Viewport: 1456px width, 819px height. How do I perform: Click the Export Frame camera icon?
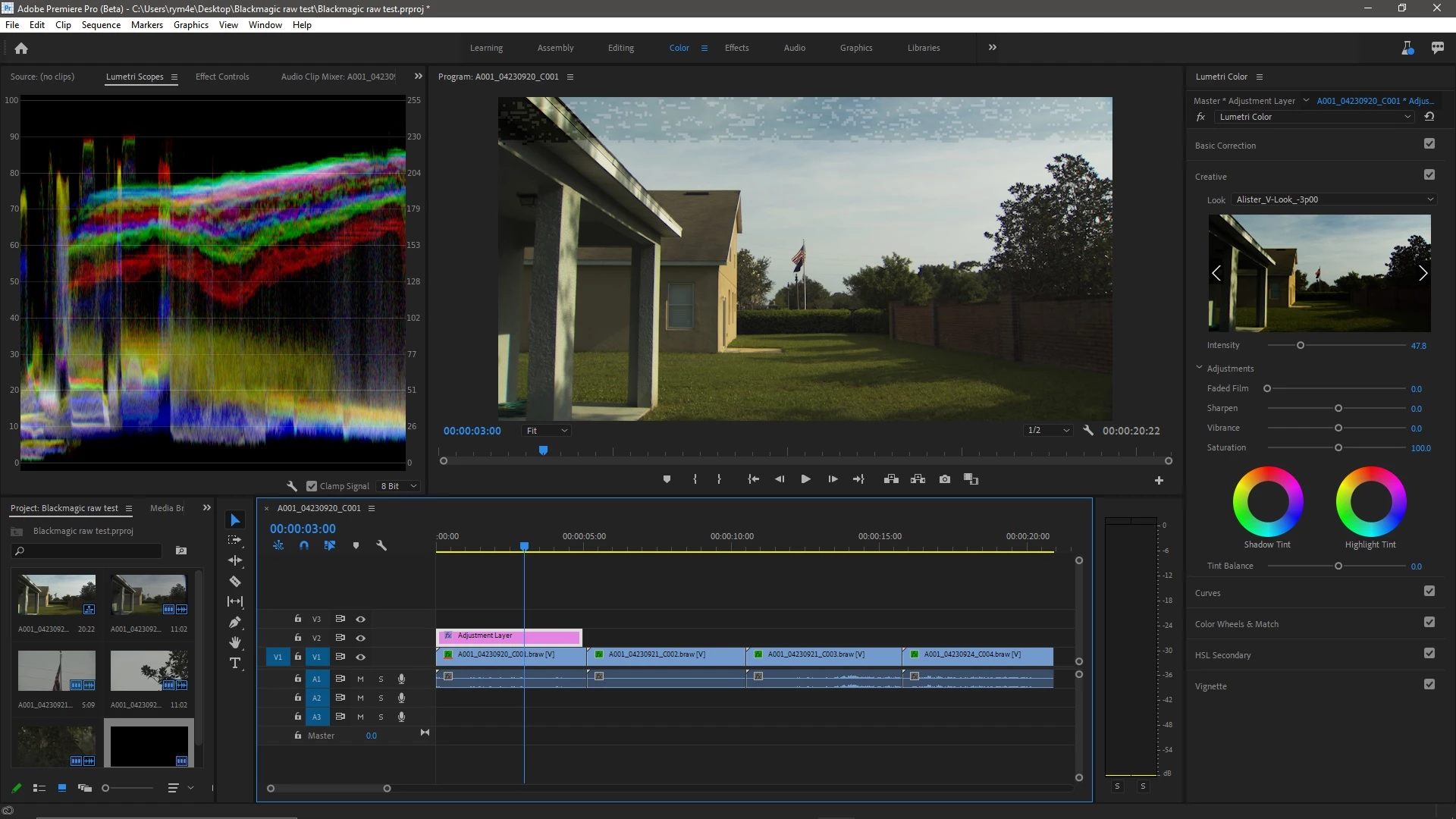pos(944,479)
